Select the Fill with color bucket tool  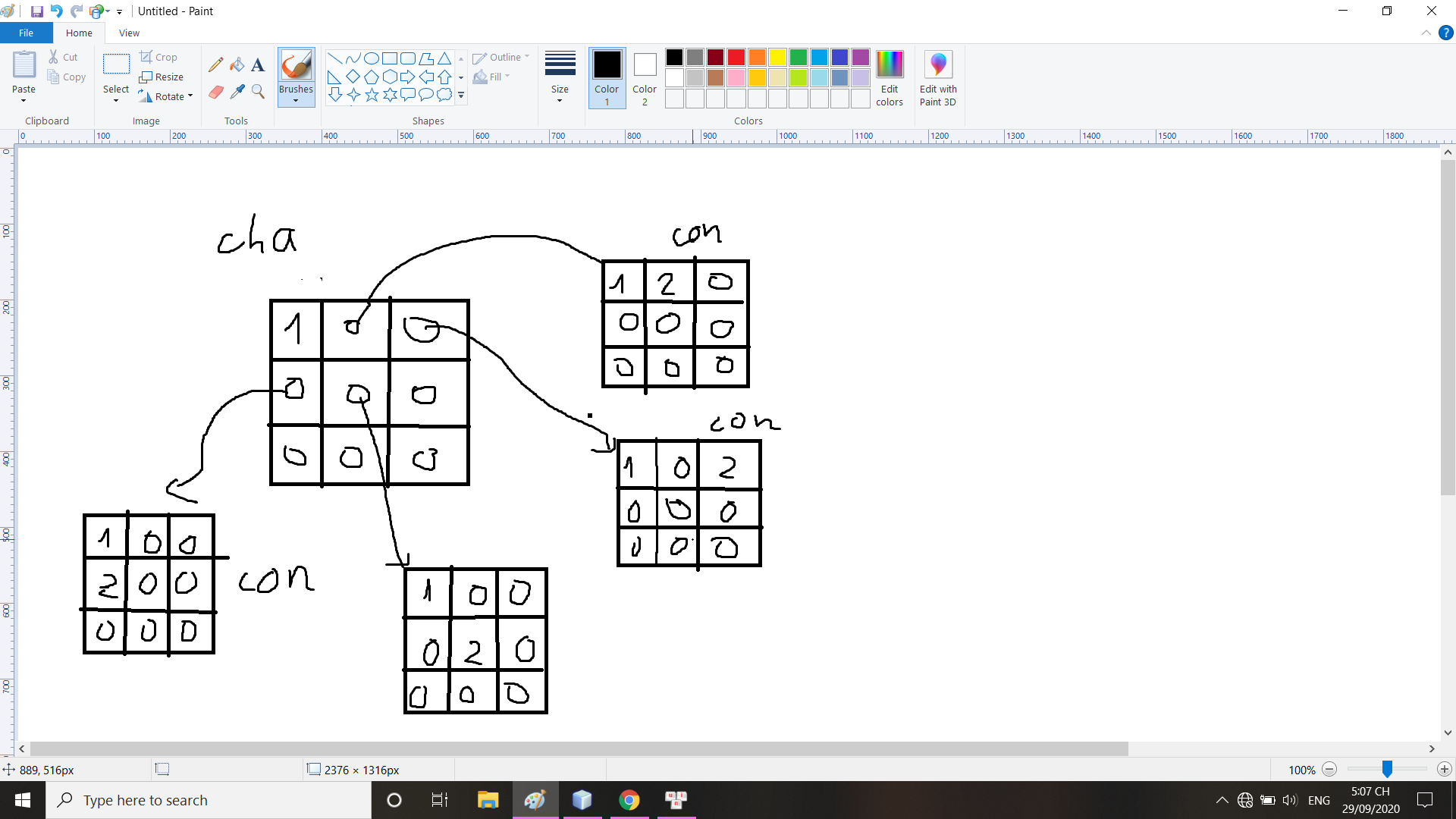(x=237, y=65)
